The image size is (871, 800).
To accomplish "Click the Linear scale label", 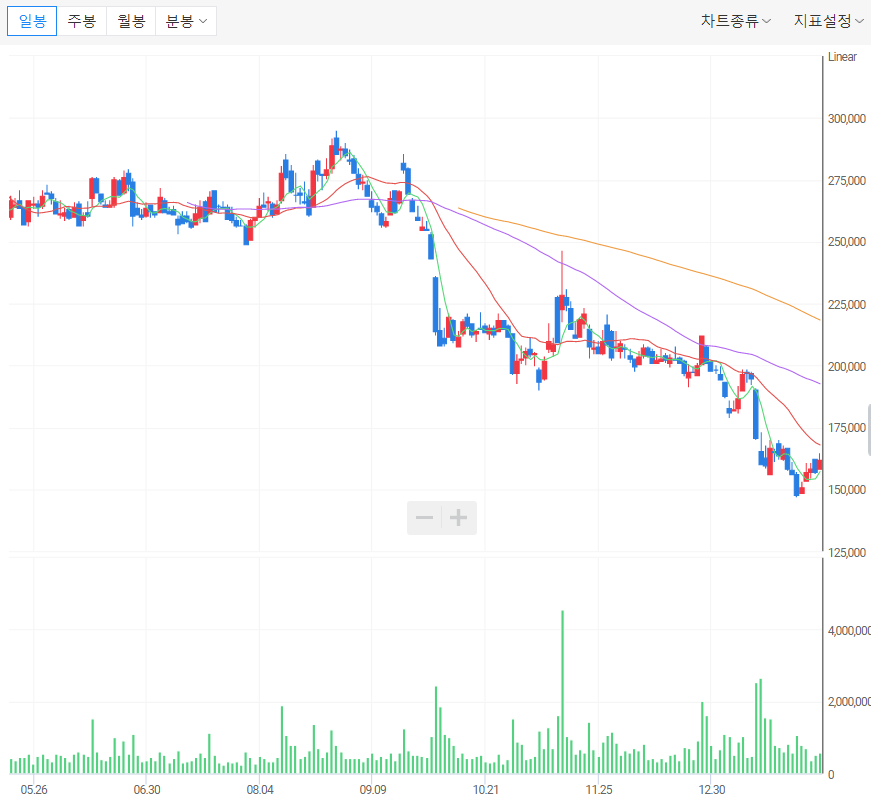I will (842, 57).
